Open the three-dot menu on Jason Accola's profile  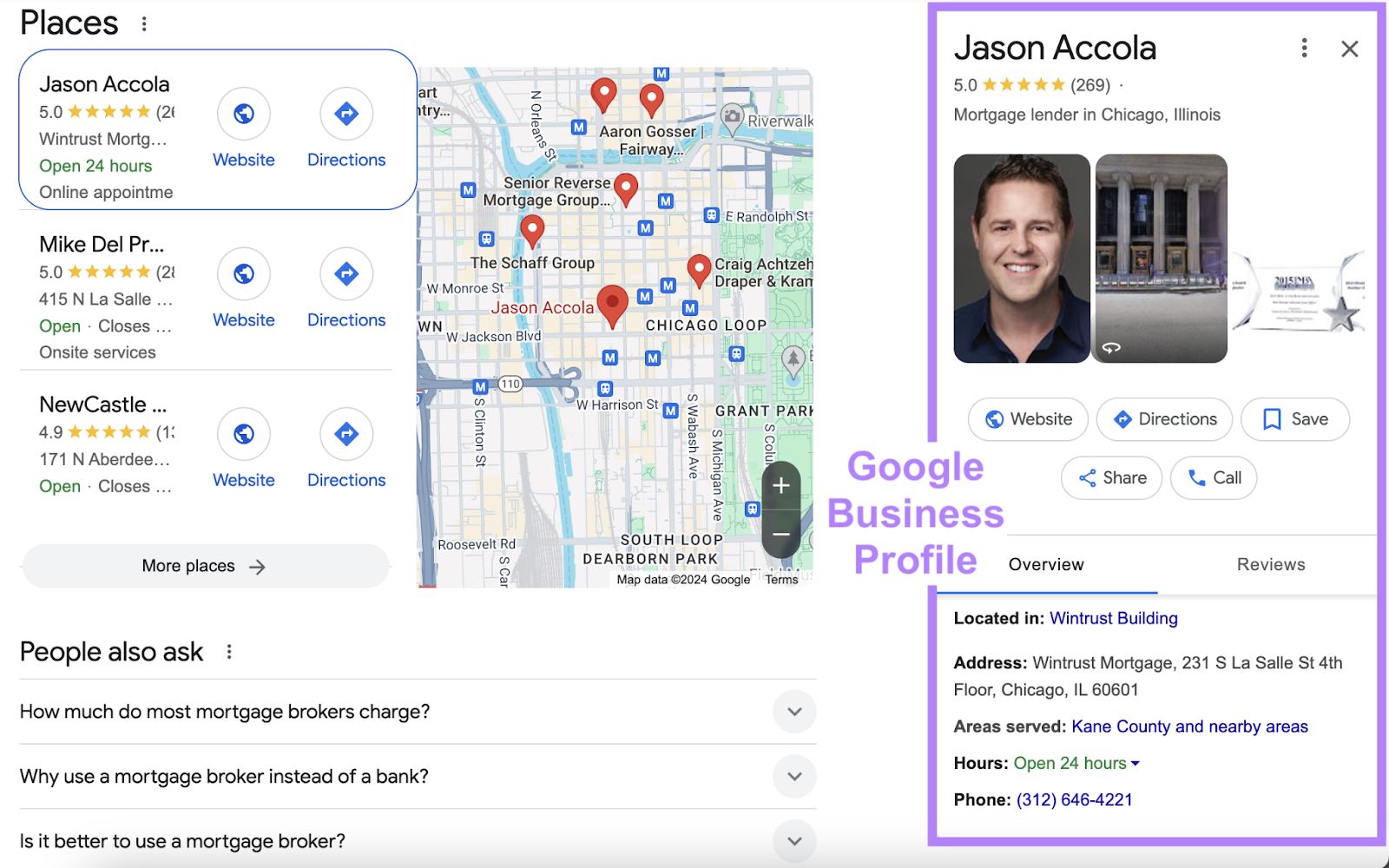(1304, 49)
